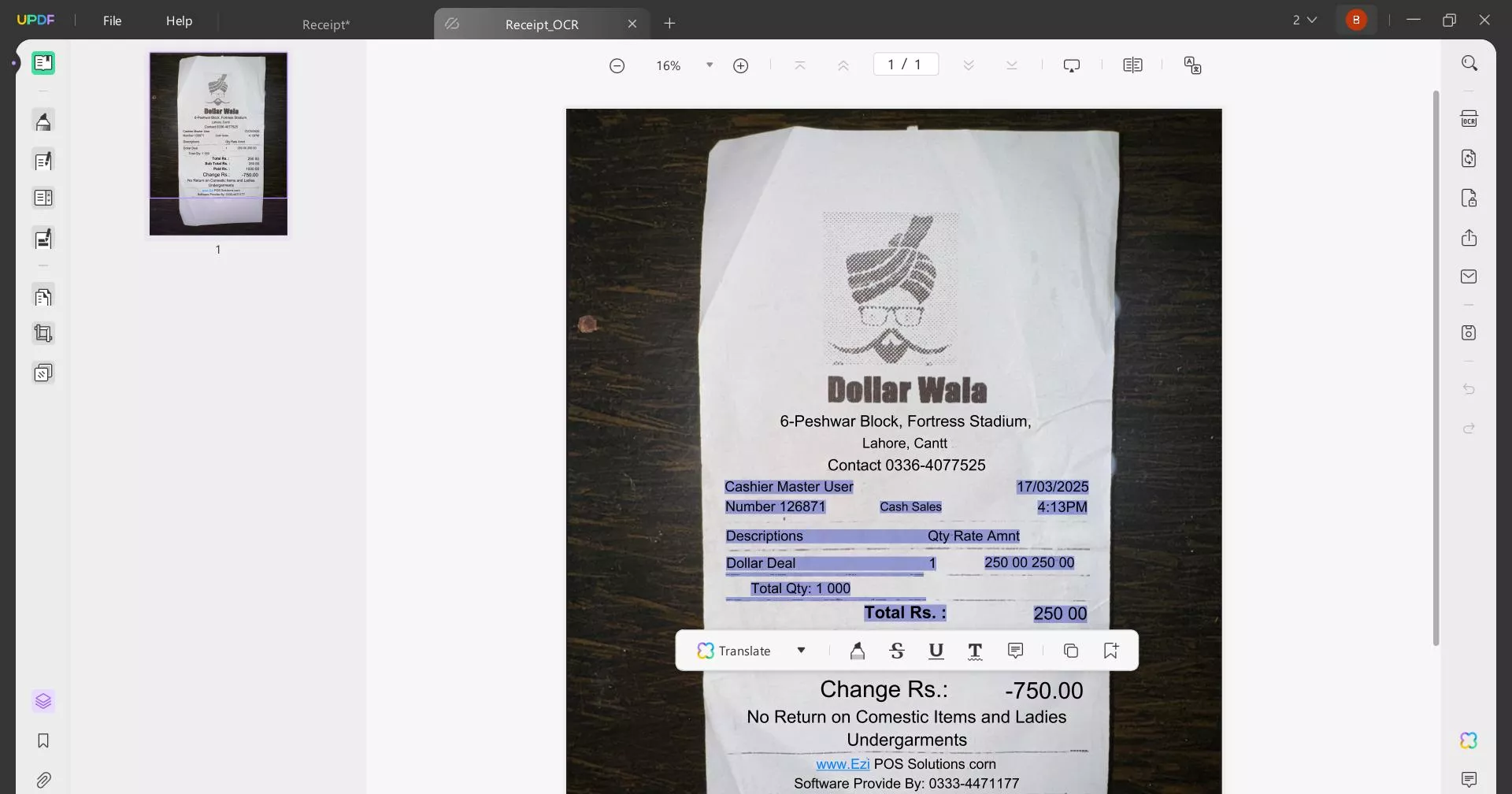Click the Redo arrow
Image resolution: width=1512 pixels, height=794 pixels.
(x=1469, y=429)
